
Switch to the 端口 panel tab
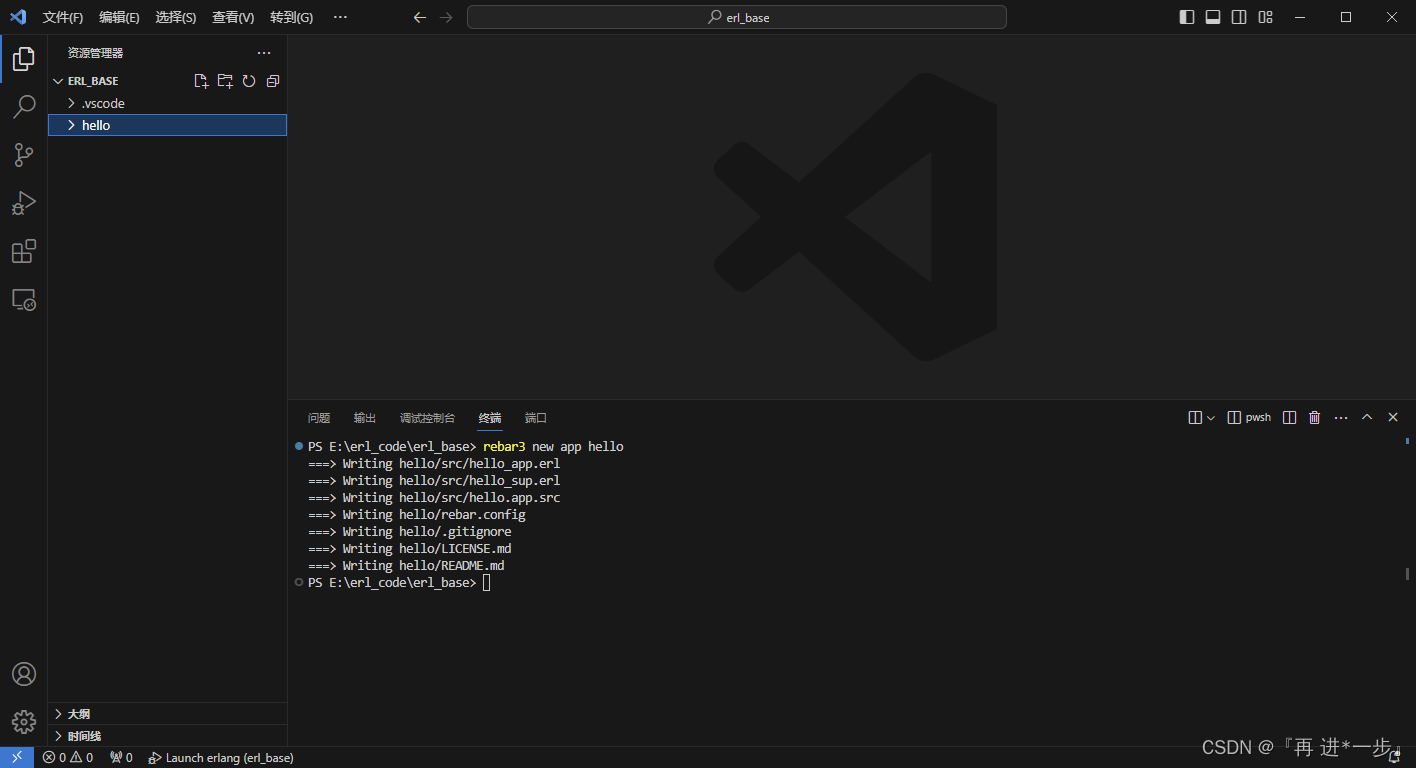click(x=536, y=418)
